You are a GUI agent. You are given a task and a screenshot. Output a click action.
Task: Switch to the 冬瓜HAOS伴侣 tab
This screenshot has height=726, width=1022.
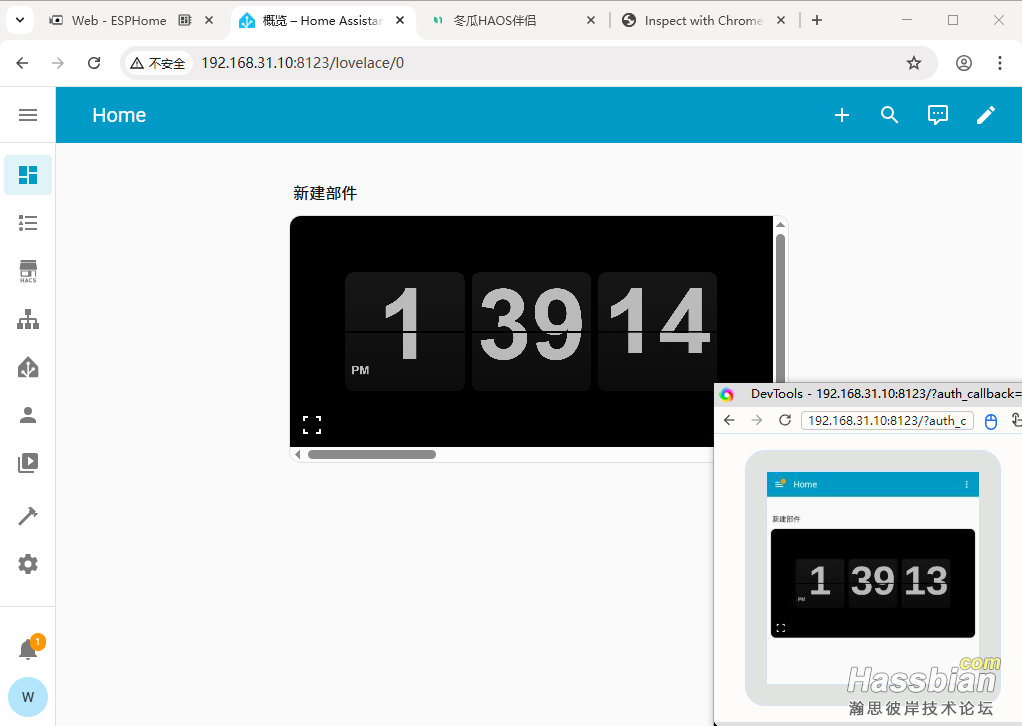[508, 20]
